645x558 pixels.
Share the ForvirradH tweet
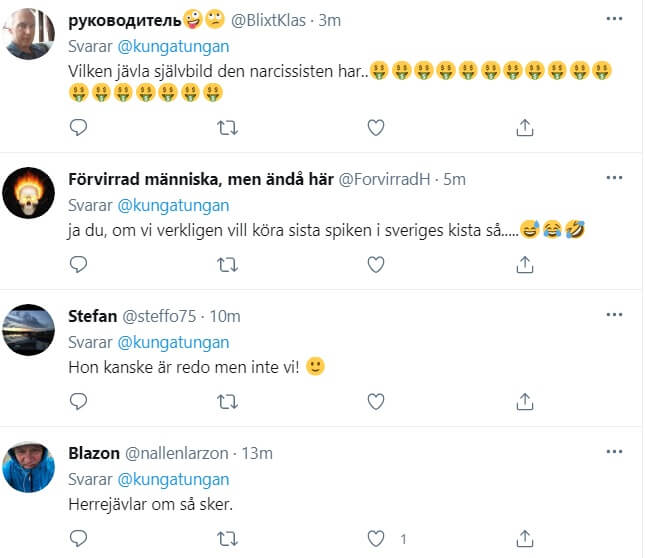point(524,264)
